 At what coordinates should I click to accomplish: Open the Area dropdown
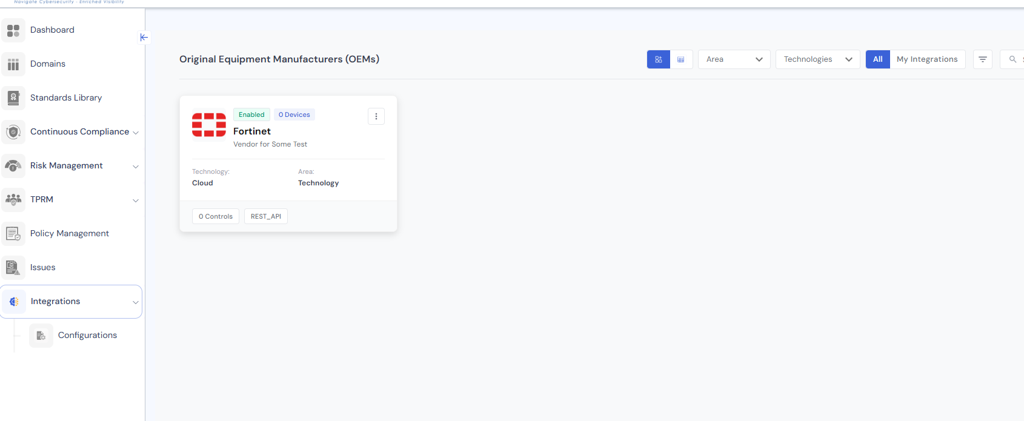tap(734, 59)
